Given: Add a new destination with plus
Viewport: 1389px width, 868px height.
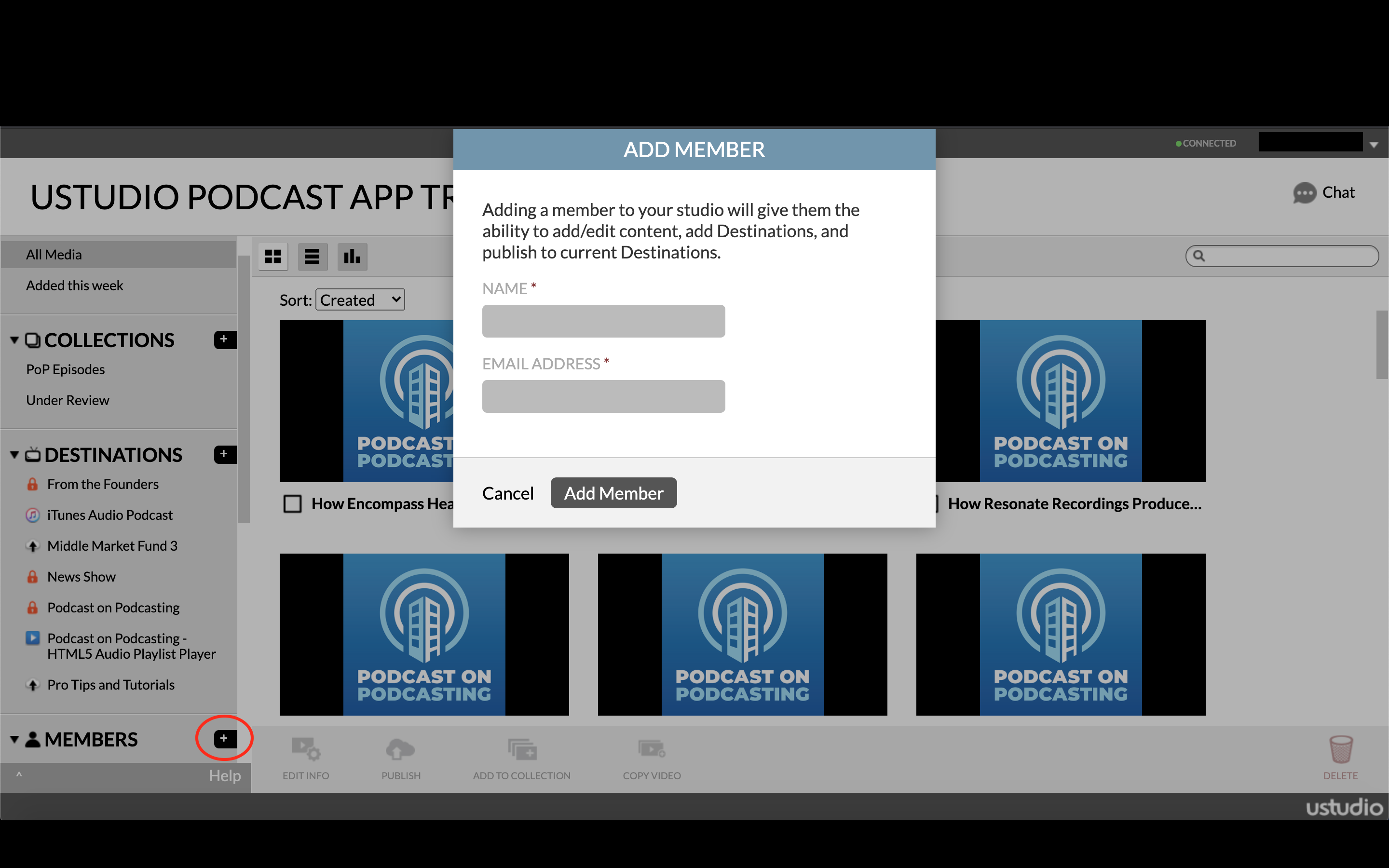Looking at the screenshot, I should [x=224, y=454].
